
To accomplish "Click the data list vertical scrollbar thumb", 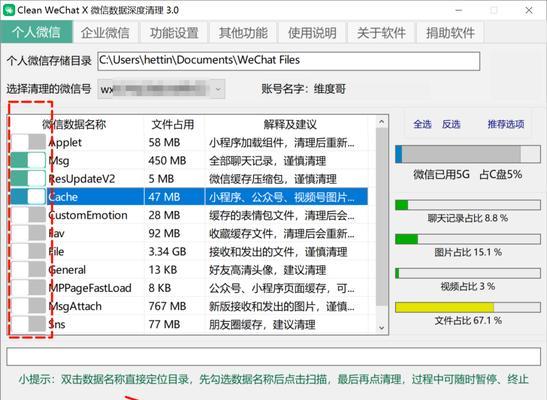I will click(x=382, y=217).
